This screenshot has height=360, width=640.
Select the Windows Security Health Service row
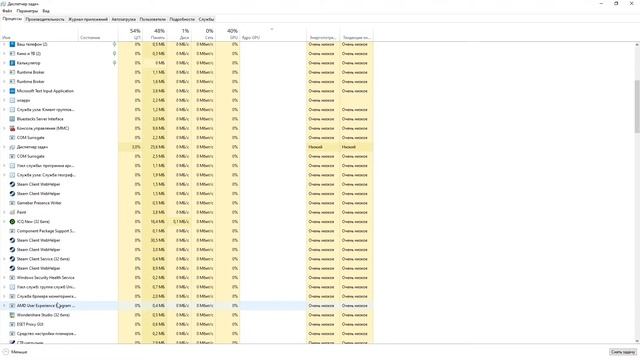coord(187,278)
